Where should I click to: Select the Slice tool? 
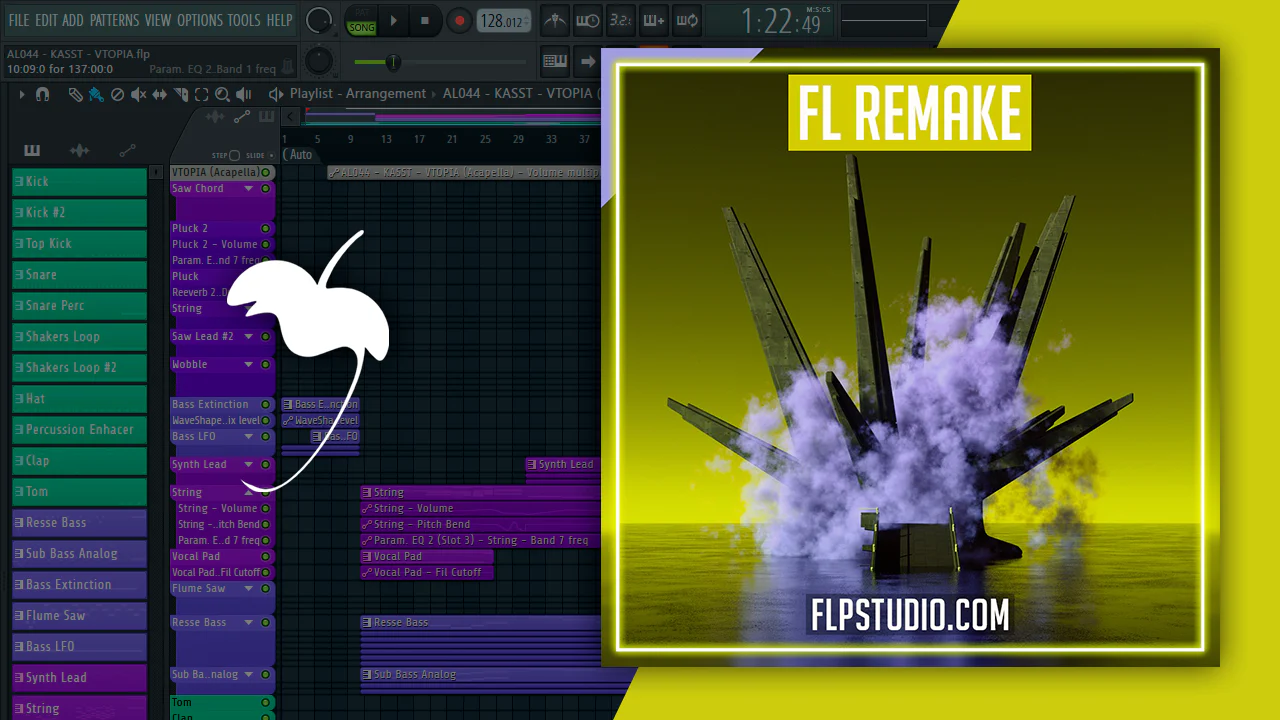(181, 94)
